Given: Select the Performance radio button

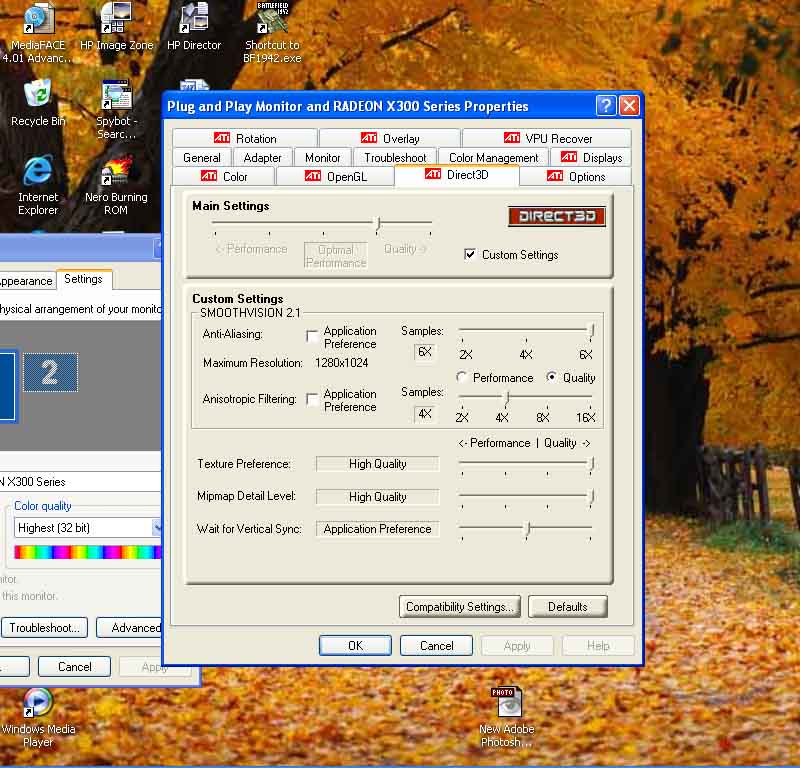Looking at the screenshot, I should (x=462, y=378).
